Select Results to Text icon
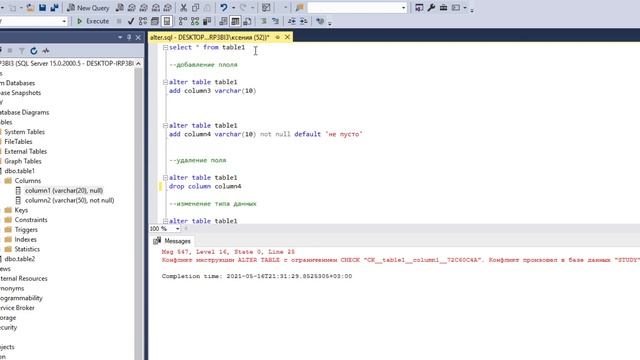 (x=223, y=21)
